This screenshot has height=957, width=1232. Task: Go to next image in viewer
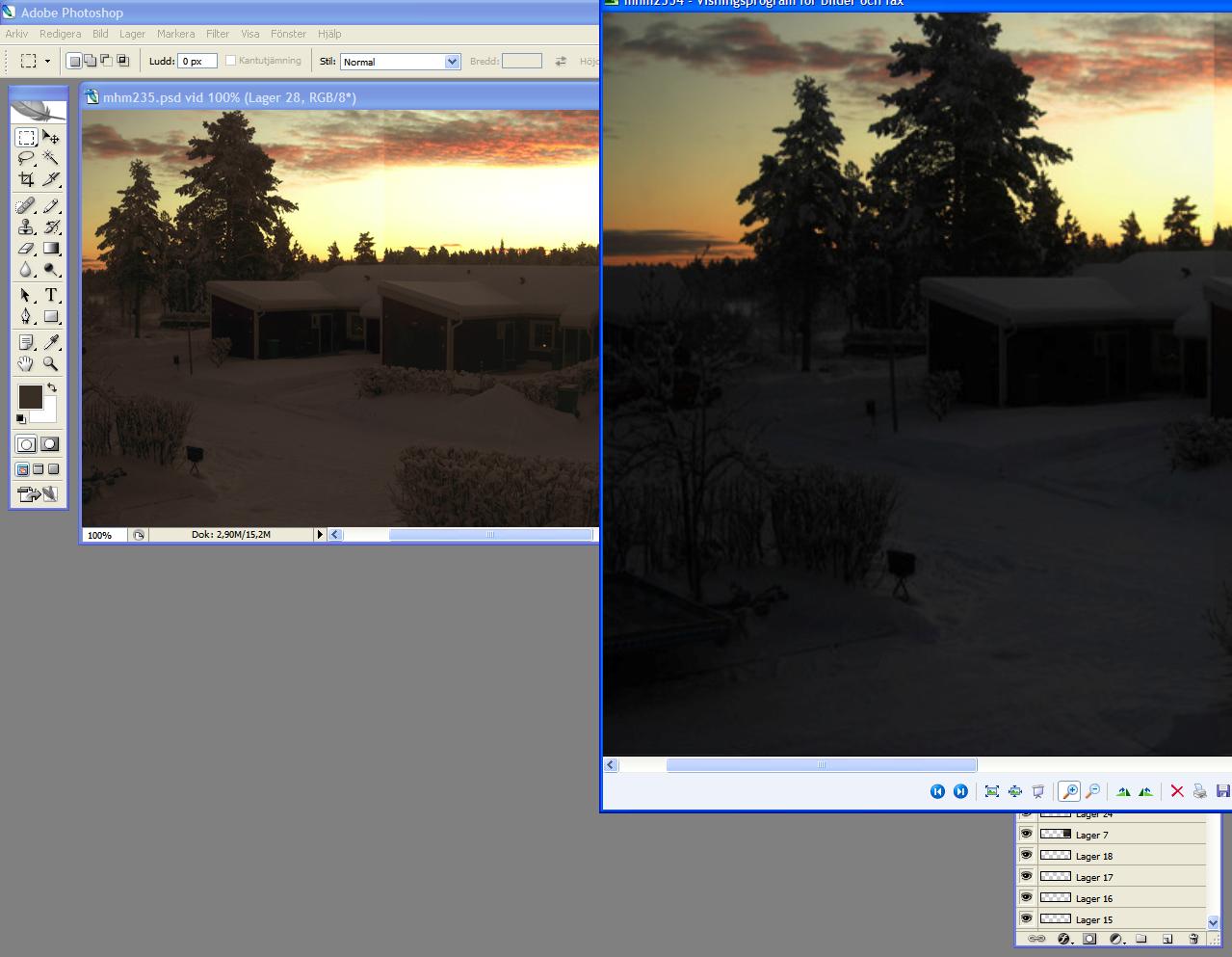pos(960,791)
